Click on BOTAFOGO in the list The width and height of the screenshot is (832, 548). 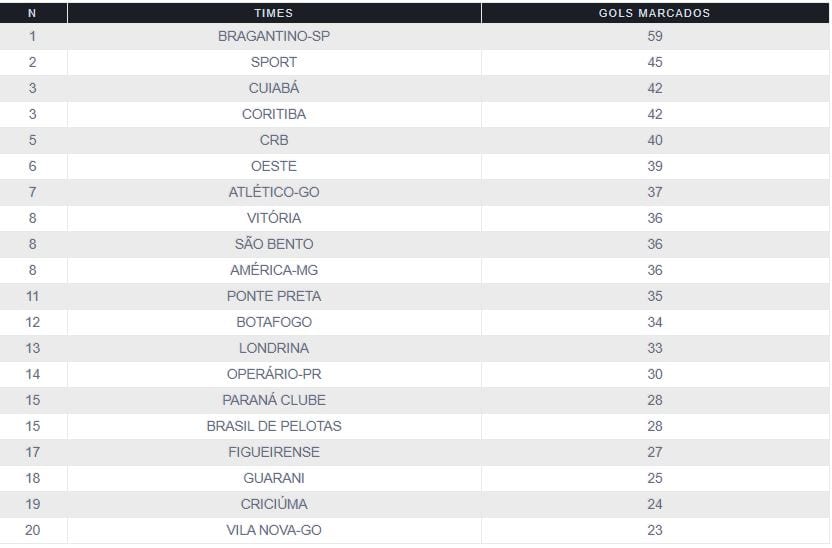[x=274, y=322]
